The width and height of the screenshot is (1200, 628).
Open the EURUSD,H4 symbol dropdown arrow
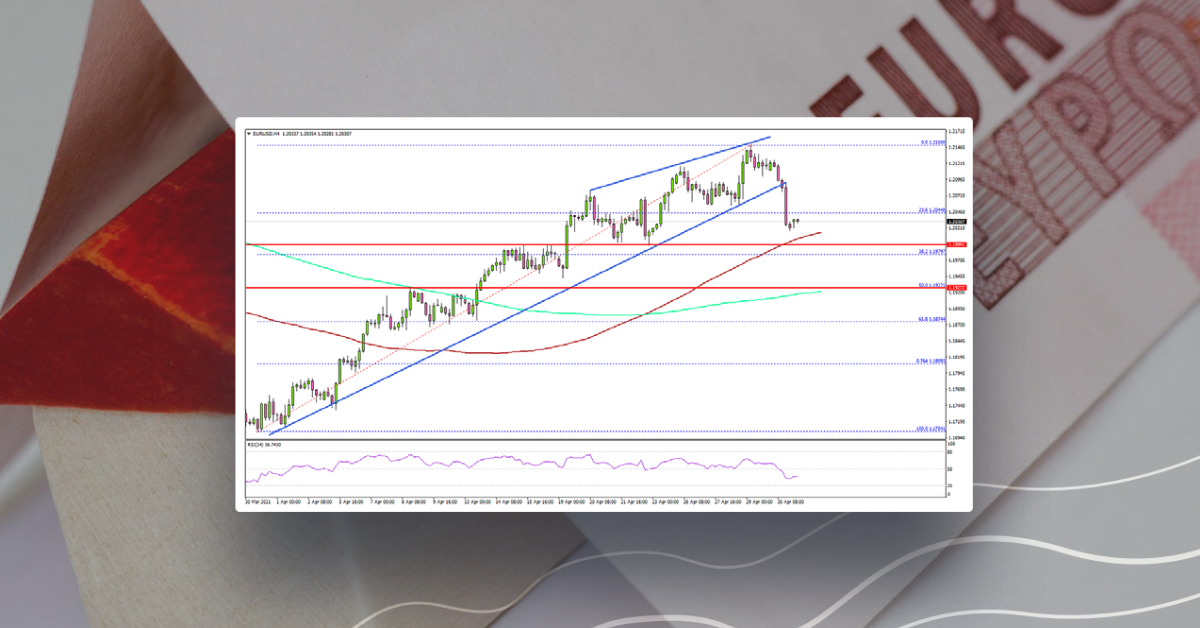(248, 130)
